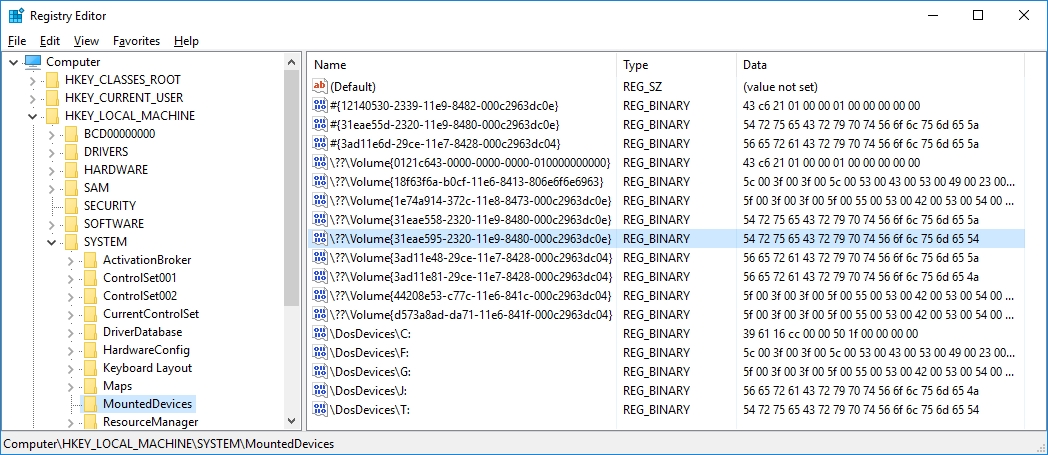This screenshot has height=455, width=1048.
Task: Select value \??\Volume{d573a8ad-da71-11e6-841f-000c2963dc04}
Action: tap(471, 315)
